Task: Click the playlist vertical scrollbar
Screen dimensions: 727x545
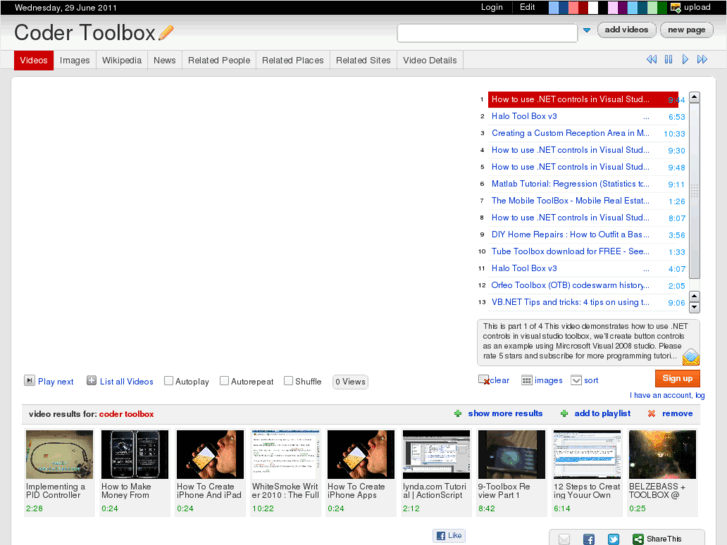Action: [x=694, y=190]
